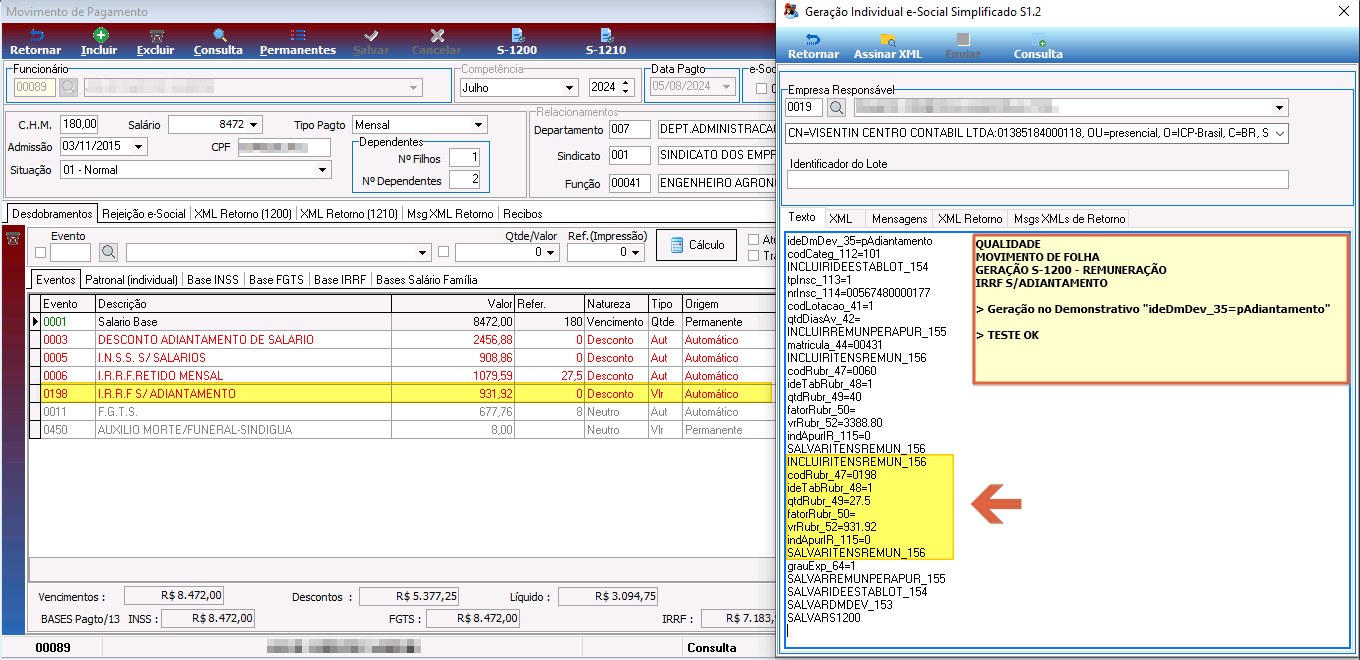Switch to the XML tab in the e-Social window
The height and width of the screenshot is (660, 1360).
(840, 219)
